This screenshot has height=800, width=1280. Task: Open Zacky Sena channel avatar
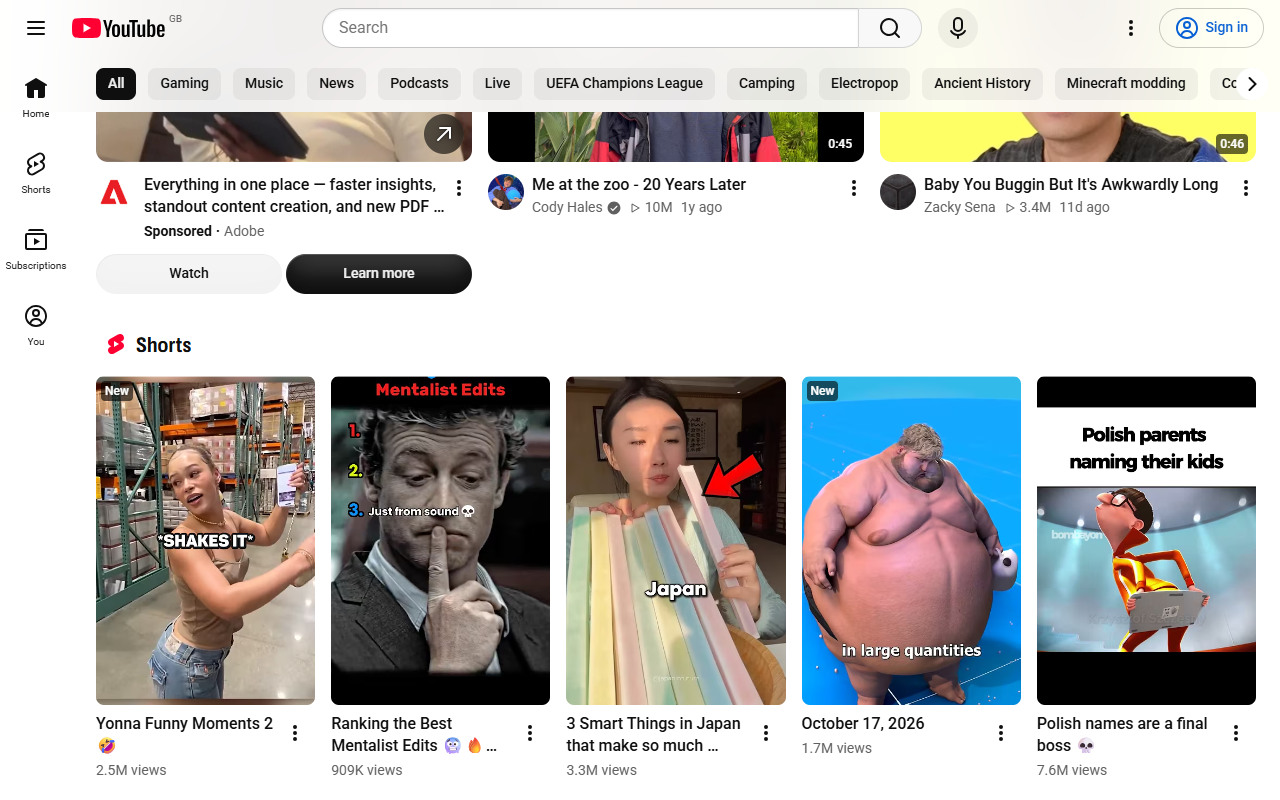point(898,192)
